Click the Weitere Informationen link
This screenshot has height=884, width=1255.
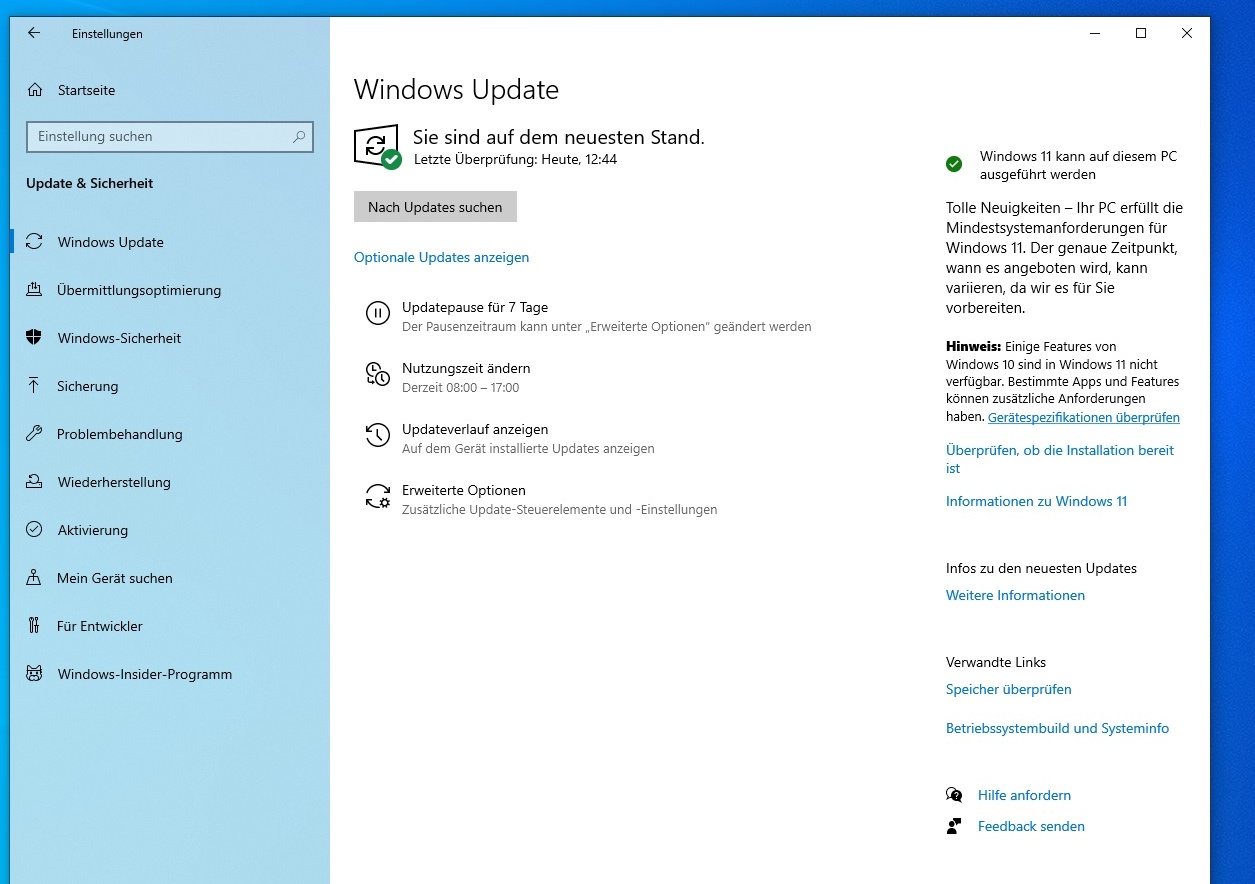[x=1015, y=595]
